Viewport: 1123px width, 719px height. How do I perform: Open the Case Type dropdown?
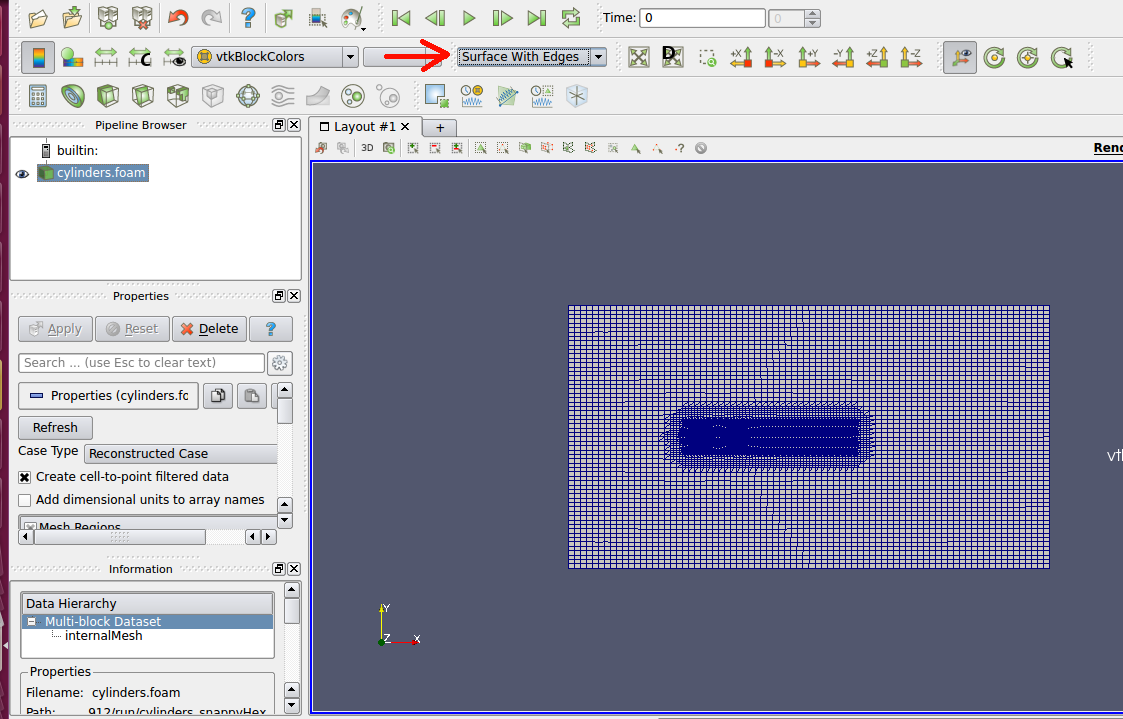click(x=180, y=453)
